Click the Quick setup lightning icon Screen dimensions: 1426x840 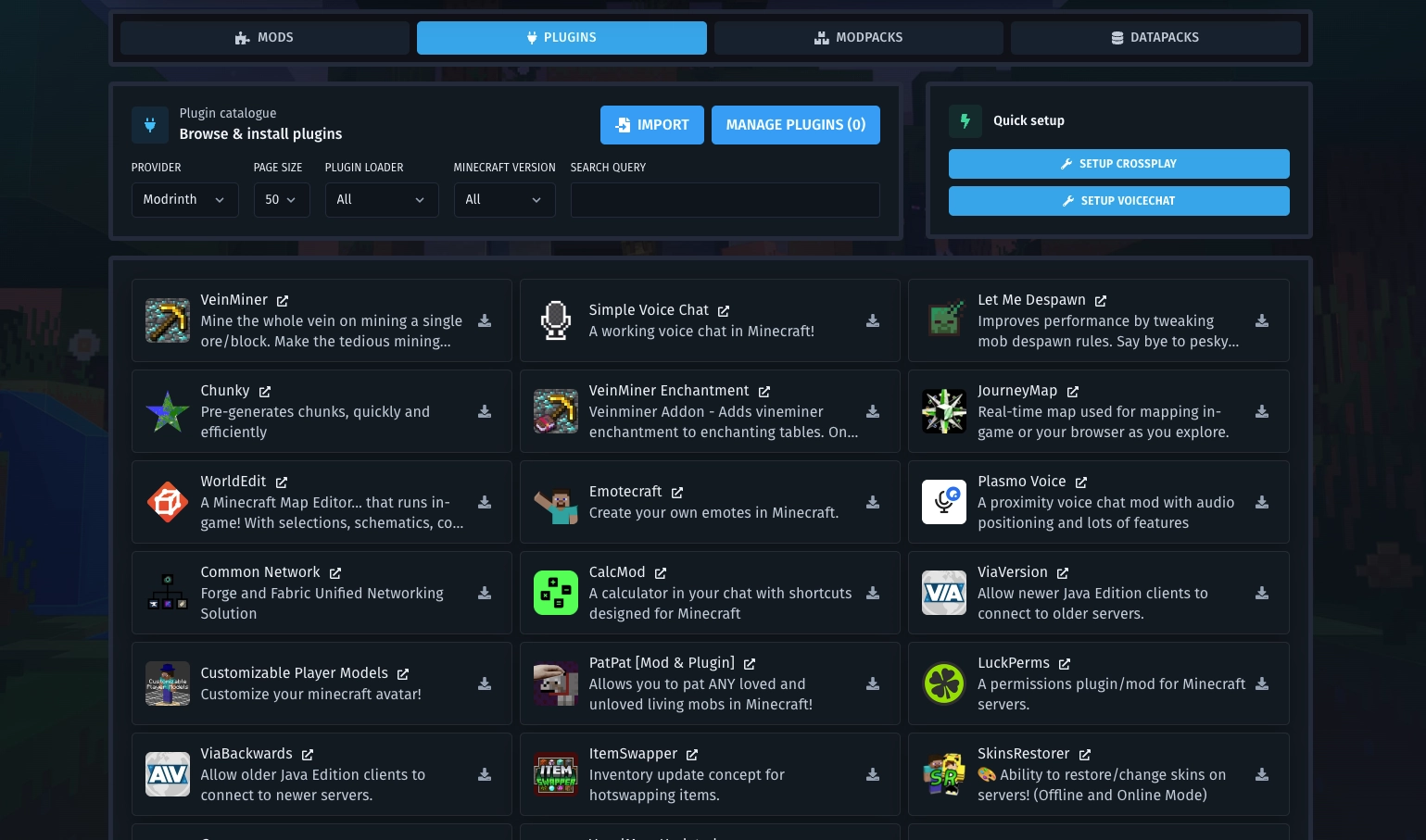965,121
